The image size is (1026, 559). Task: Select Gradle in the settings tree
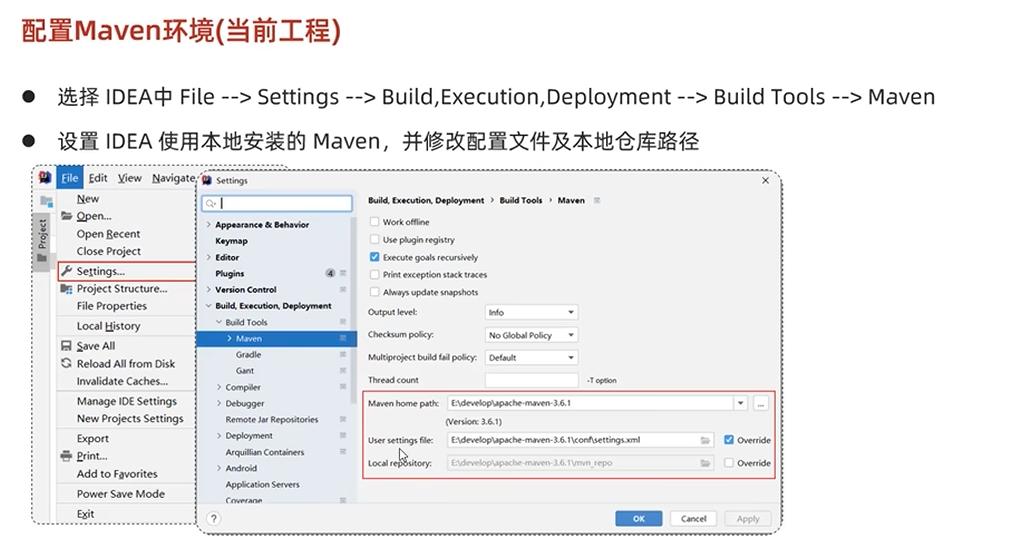click(x=248, y=354)
